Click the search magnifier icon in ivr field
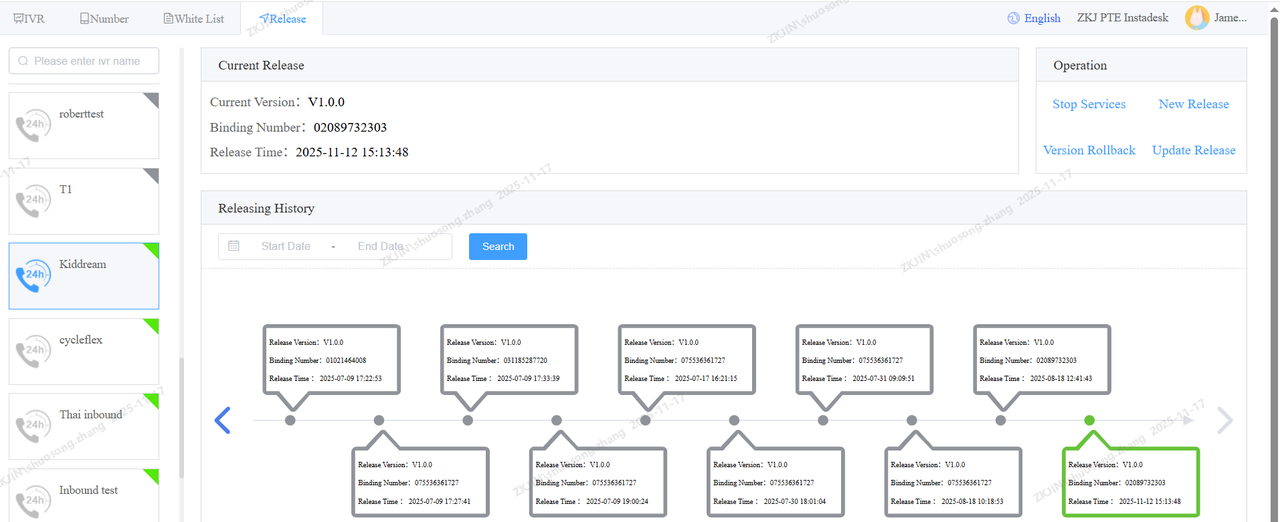Viewport: 1280px width, 522px height. (23, 61)
